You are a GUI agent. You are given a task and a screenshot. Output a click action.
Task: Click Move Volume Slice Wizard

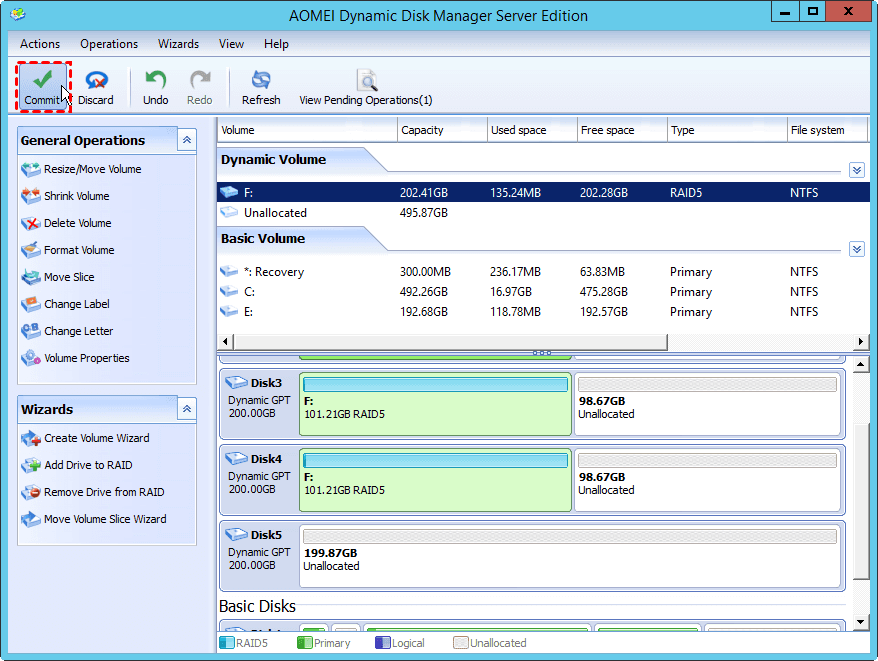click(105, 519)
